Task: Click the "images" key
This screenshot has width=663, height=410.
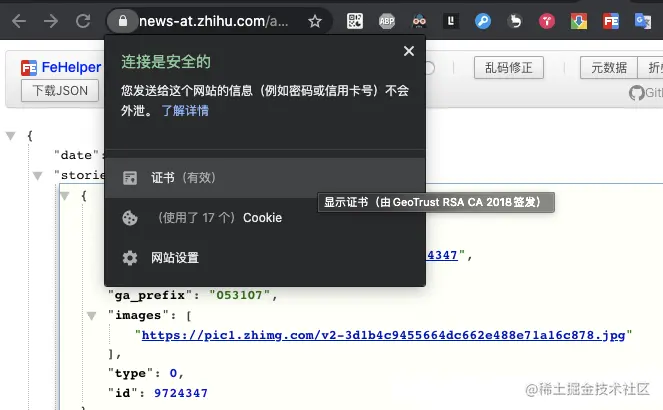Action: coord(138,315)
